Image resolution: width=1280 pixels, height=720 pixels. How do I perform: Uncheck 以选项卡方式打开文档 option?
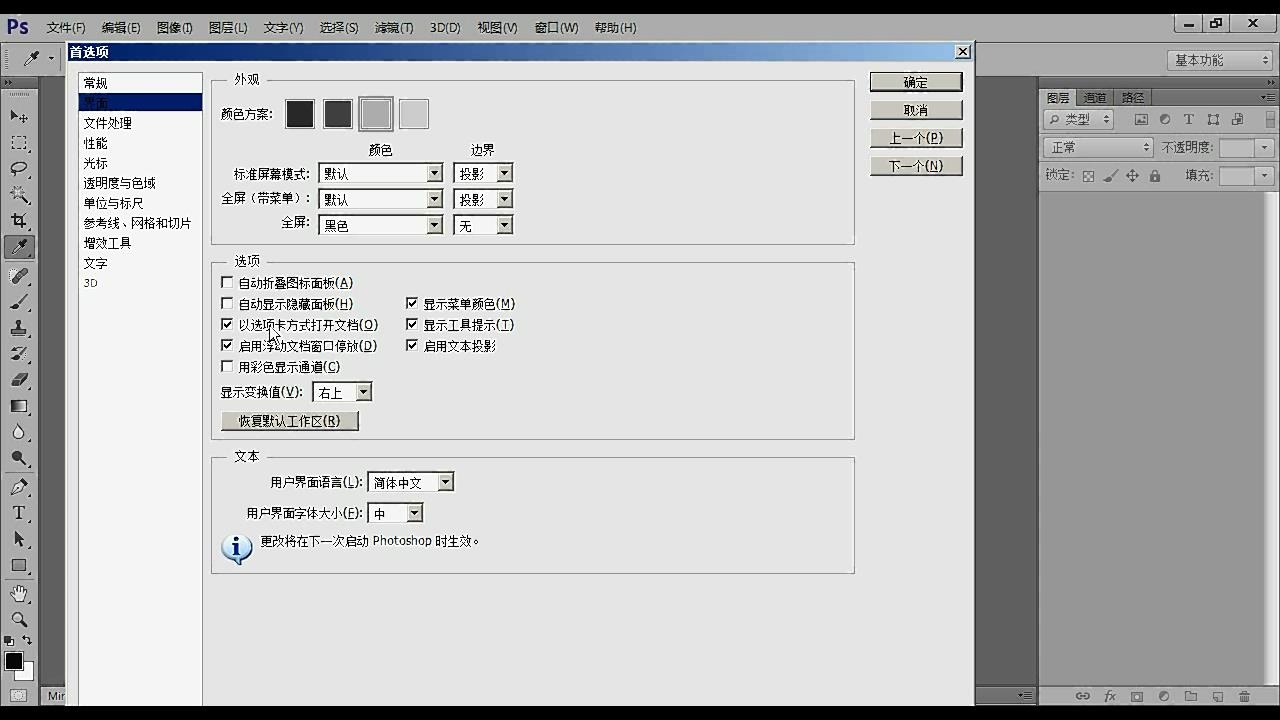click(227, 325)
